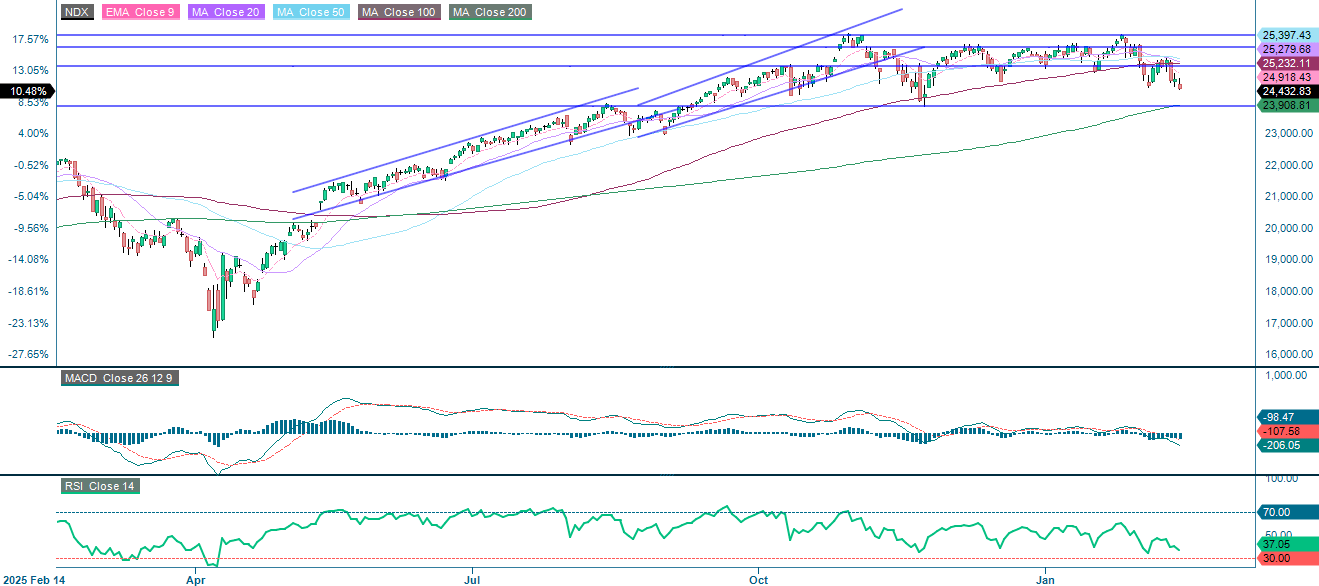Click the MA Close 200 legend label
This screenshot has width=1319, height=586.
click(x=490, y=12)
